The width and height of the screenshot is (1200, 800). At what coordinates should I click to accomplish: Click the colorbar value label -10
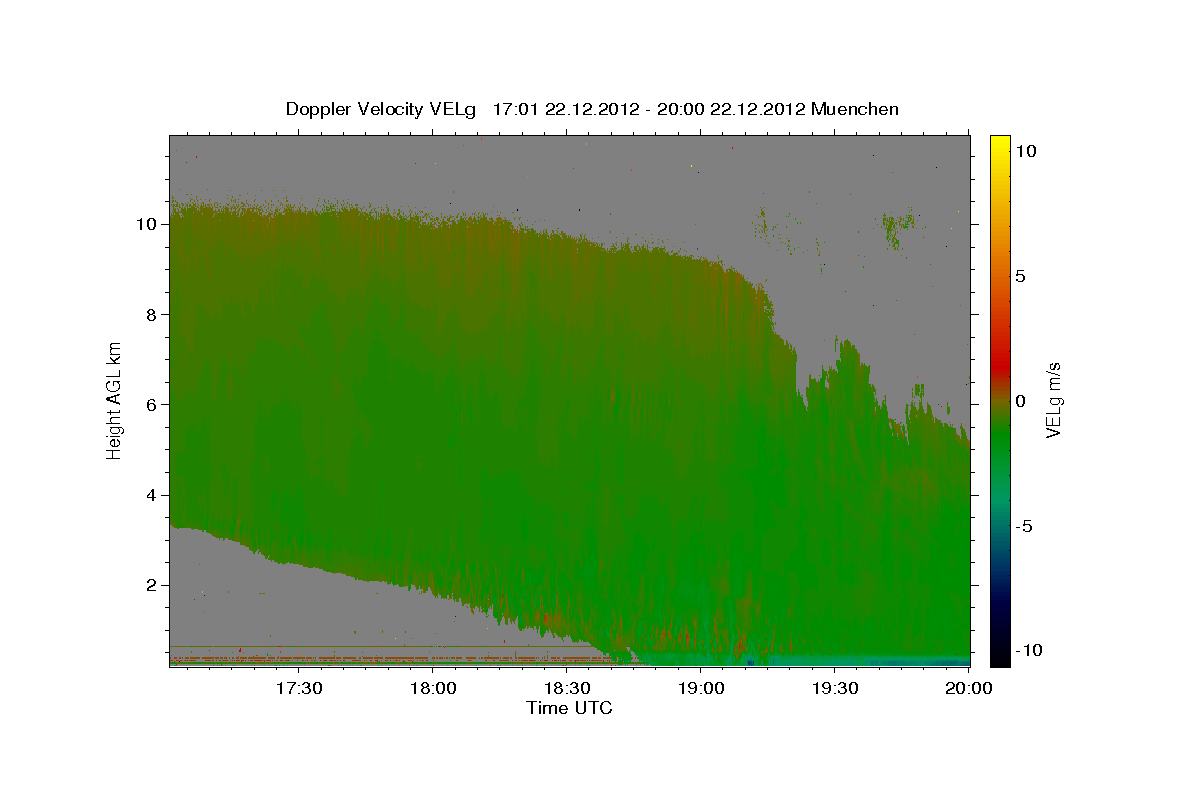pyautogui.click(x=1029, y=651)
